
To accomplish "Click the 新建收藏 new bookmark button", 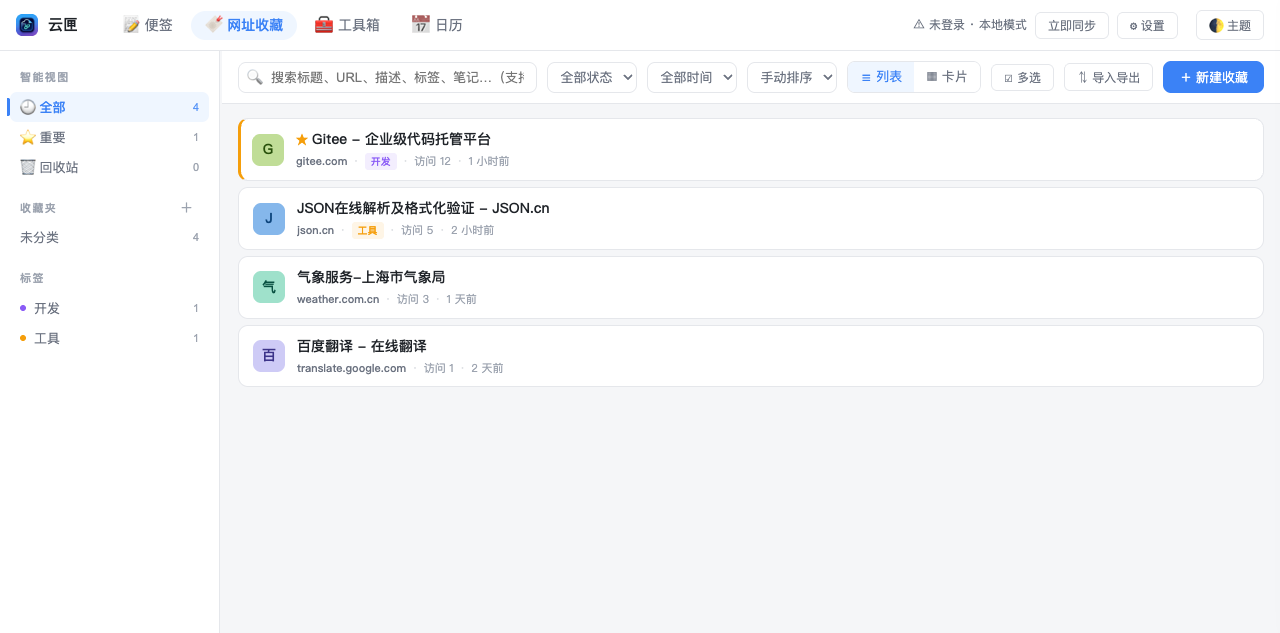I will [1213, 77].
